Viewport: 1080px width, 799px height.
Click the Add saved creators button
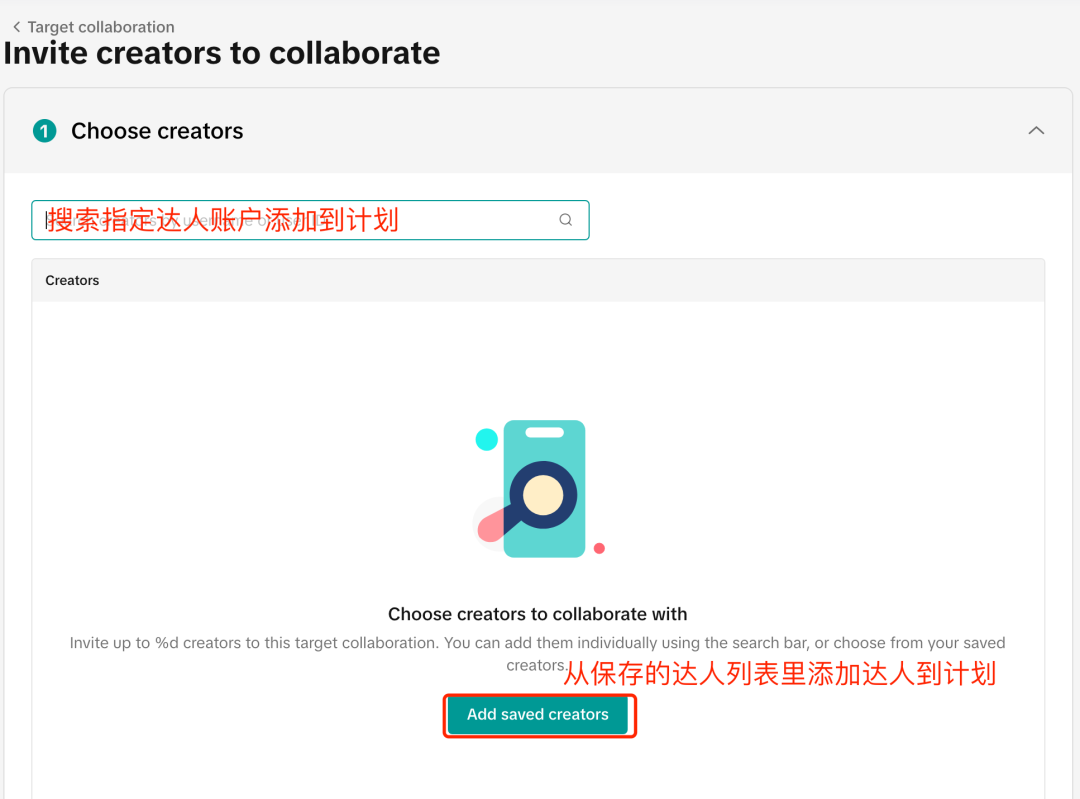click(538, 715)
